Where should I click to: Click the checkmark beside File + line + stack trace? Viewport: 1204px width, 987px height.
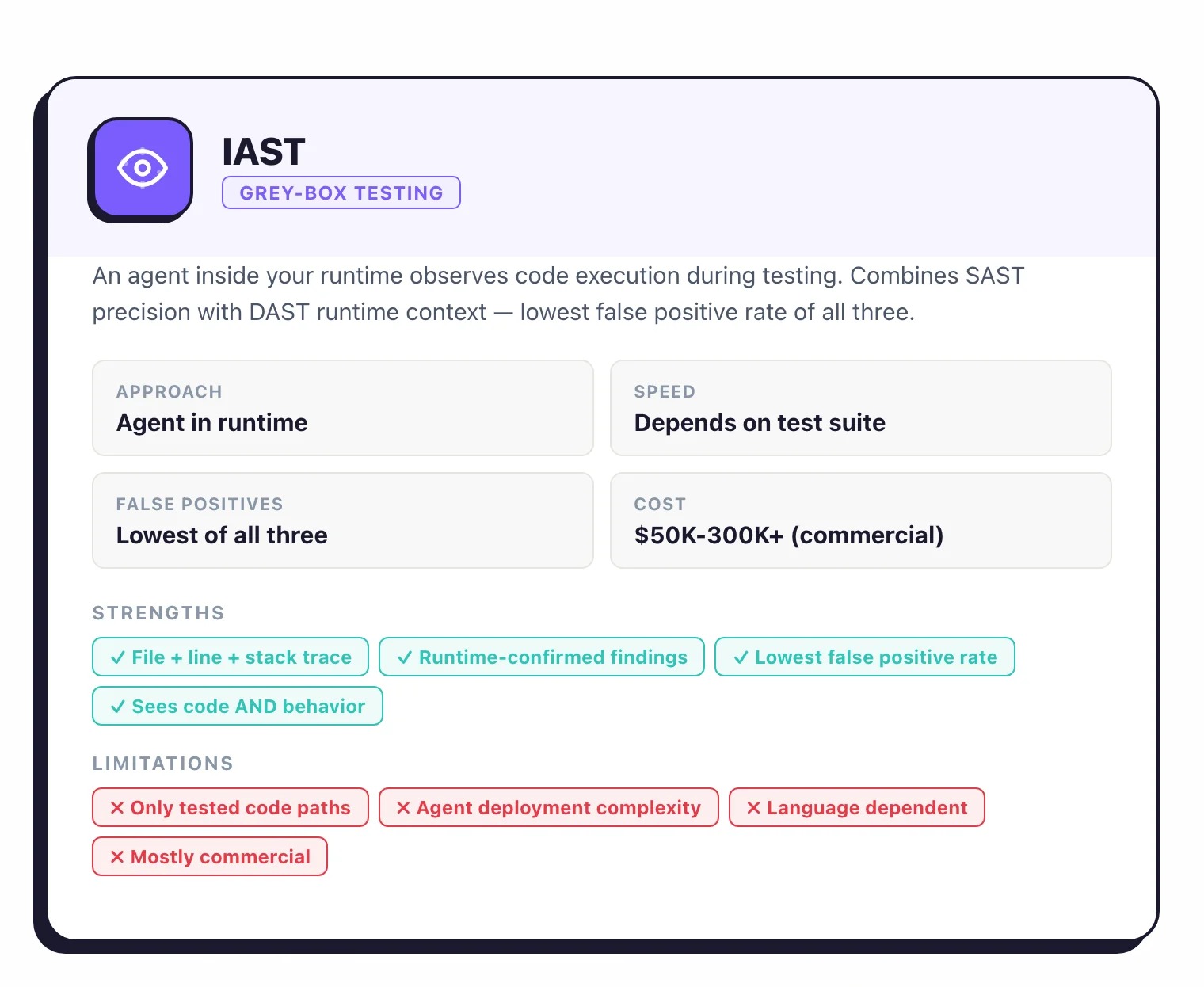point(118,657)
